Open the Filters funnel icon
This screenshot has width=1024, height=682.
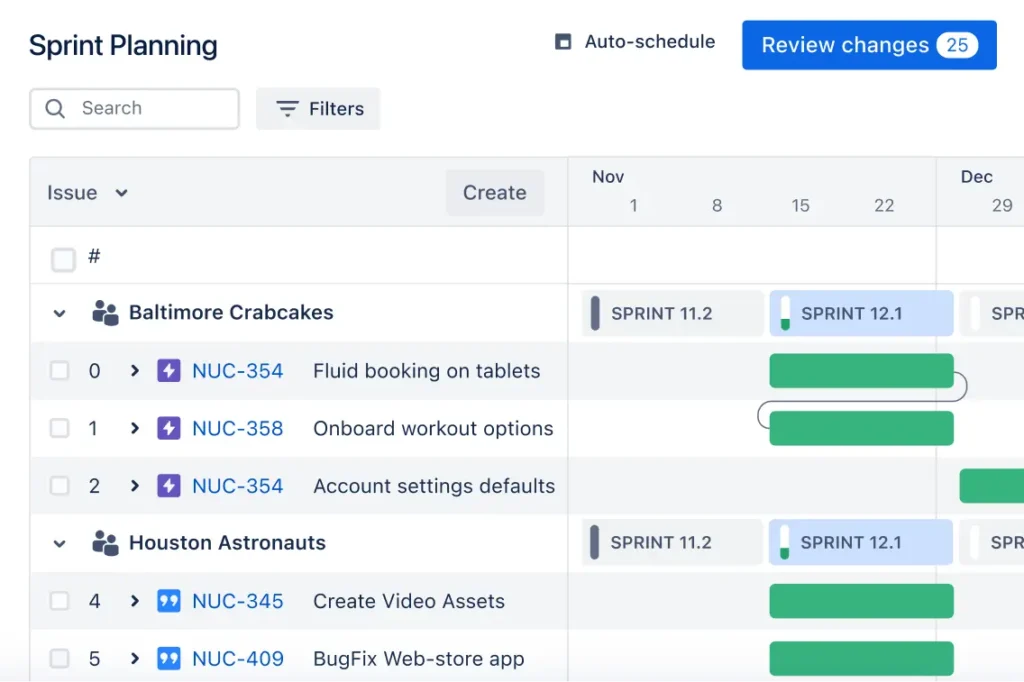click(x=287, y=108)
